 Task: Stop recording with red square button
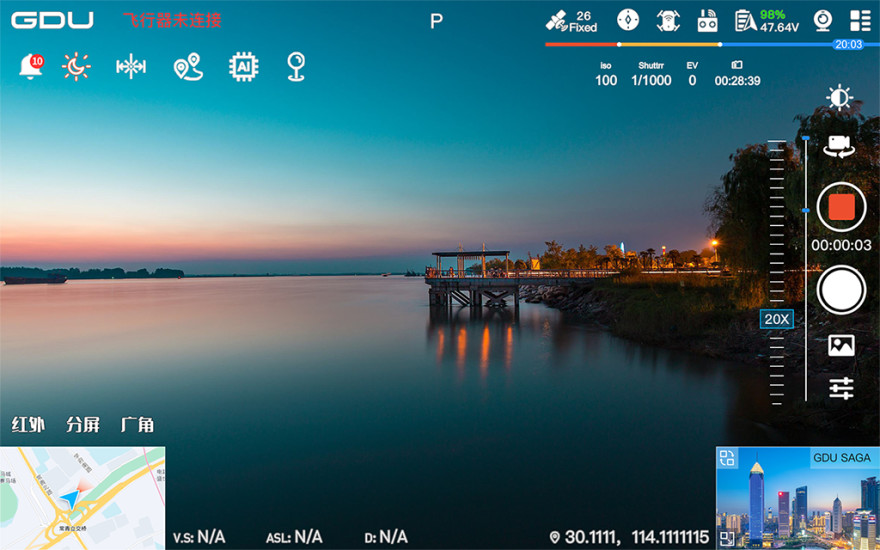841,207
